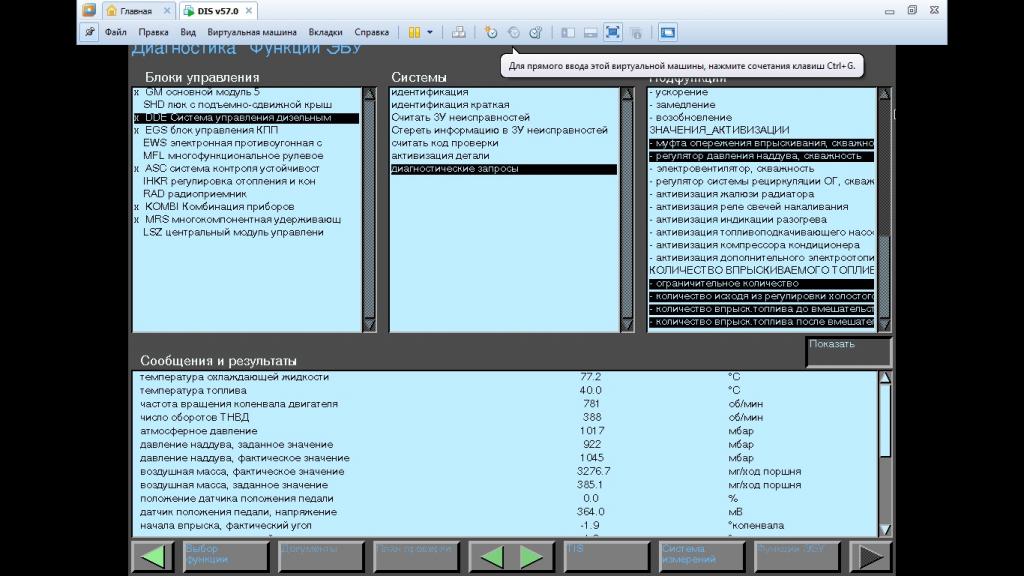Image resolution: width=1024 pixels, height=576 pixels.
Task: Click the unity view icon in toolbar
Action: [x=636, y=32]
